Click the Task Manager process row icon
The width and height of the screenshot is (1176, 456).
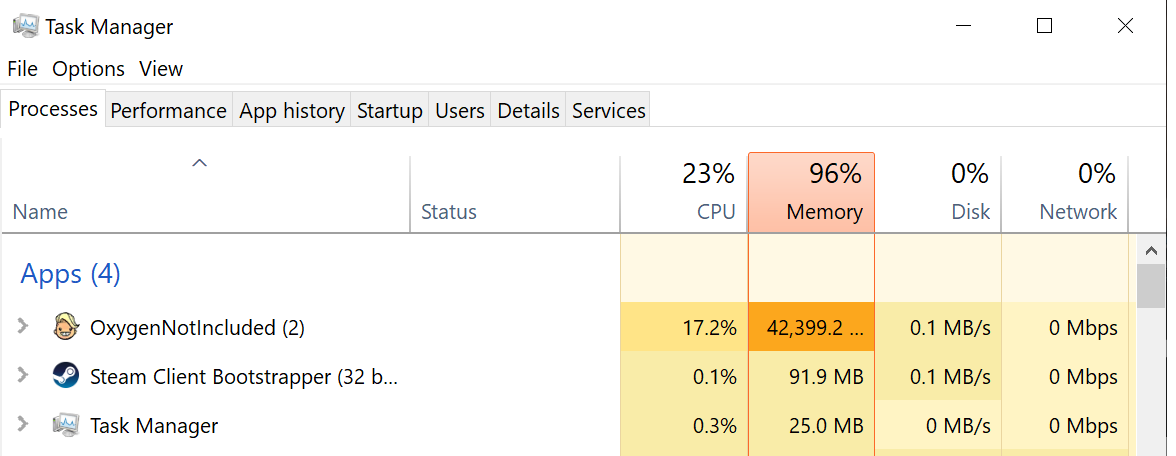tap(66, 426)
